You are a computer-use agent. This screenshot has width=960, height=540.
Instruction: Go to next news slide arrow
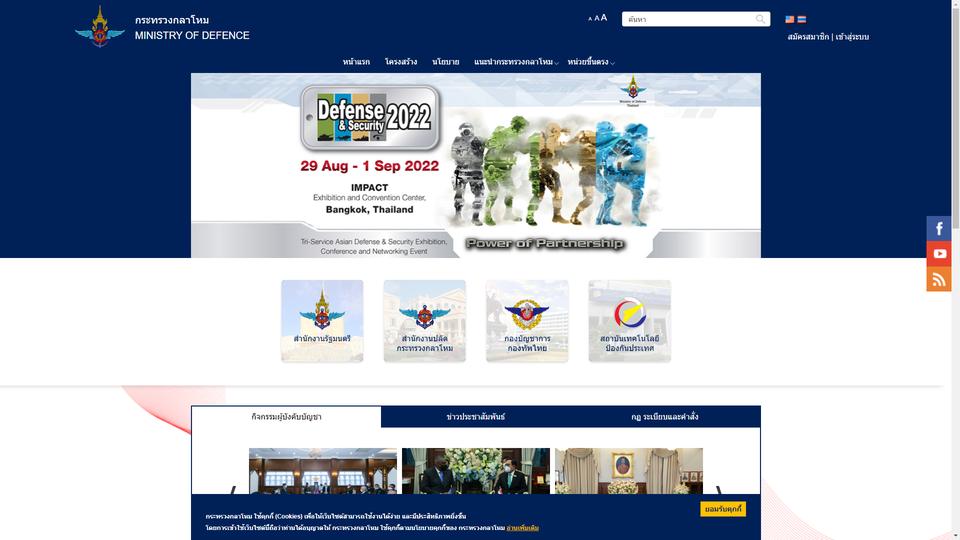[719, 490]
